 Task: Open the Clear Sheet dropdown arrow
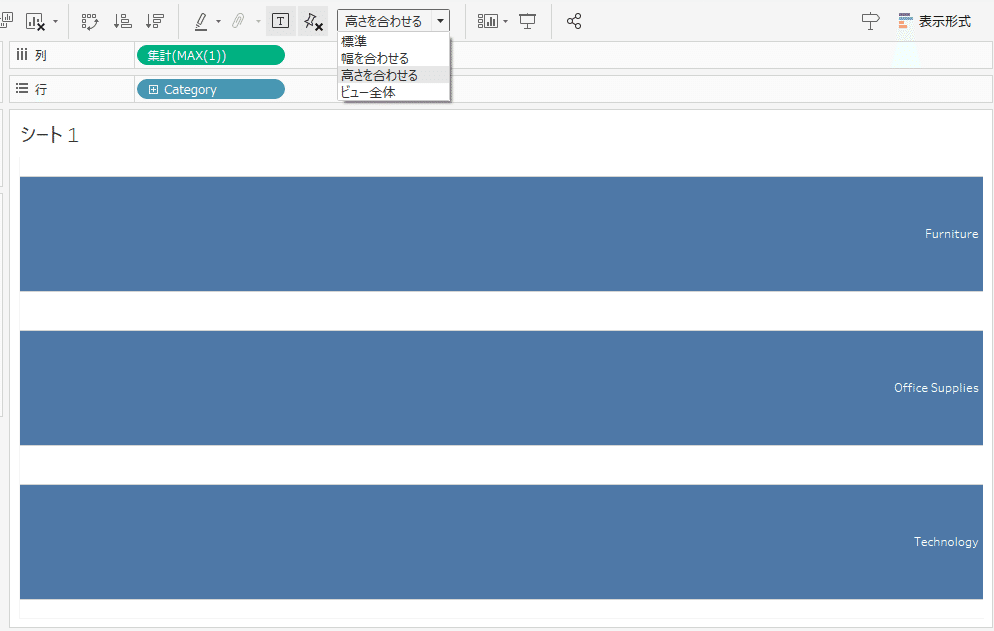coord(55,22)
